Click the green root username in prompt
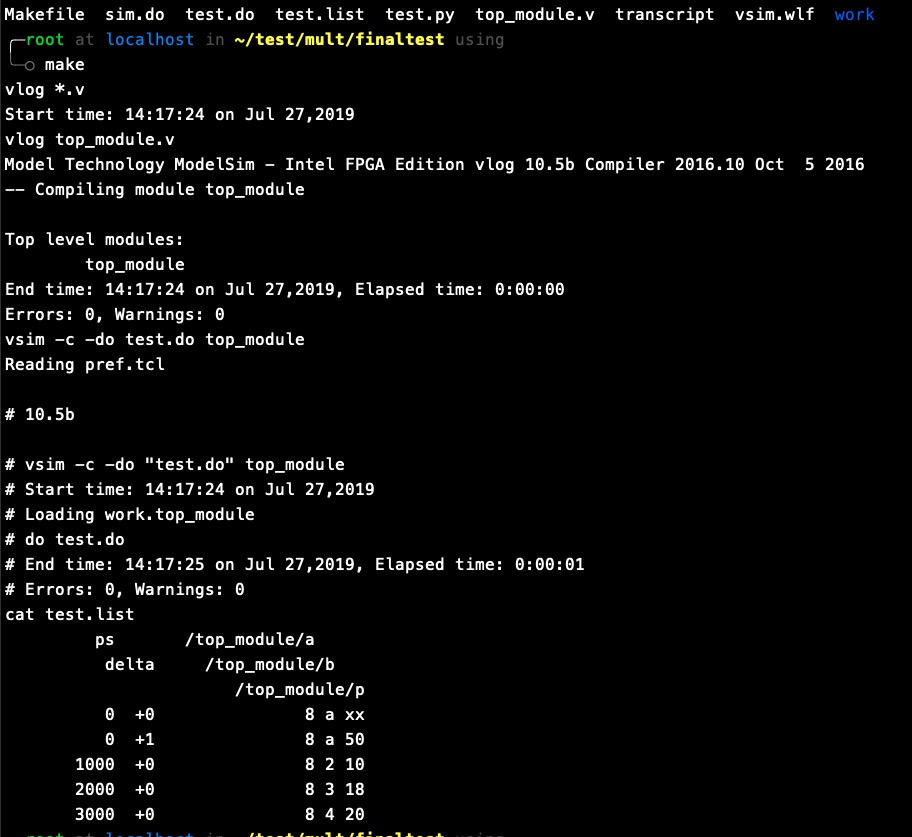The height and width of the screenshot is (837, 912). [x=45, y=40]
